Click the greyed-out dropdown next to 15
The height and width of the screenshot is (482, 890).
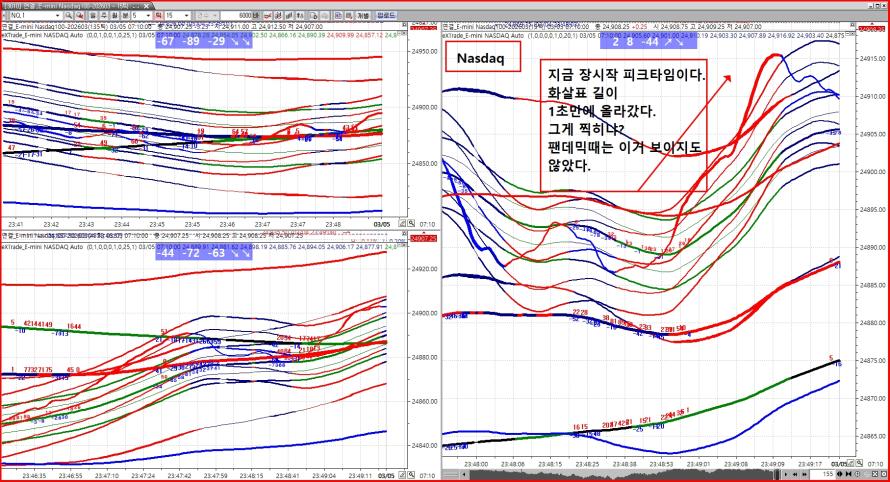tap(207, 15)
